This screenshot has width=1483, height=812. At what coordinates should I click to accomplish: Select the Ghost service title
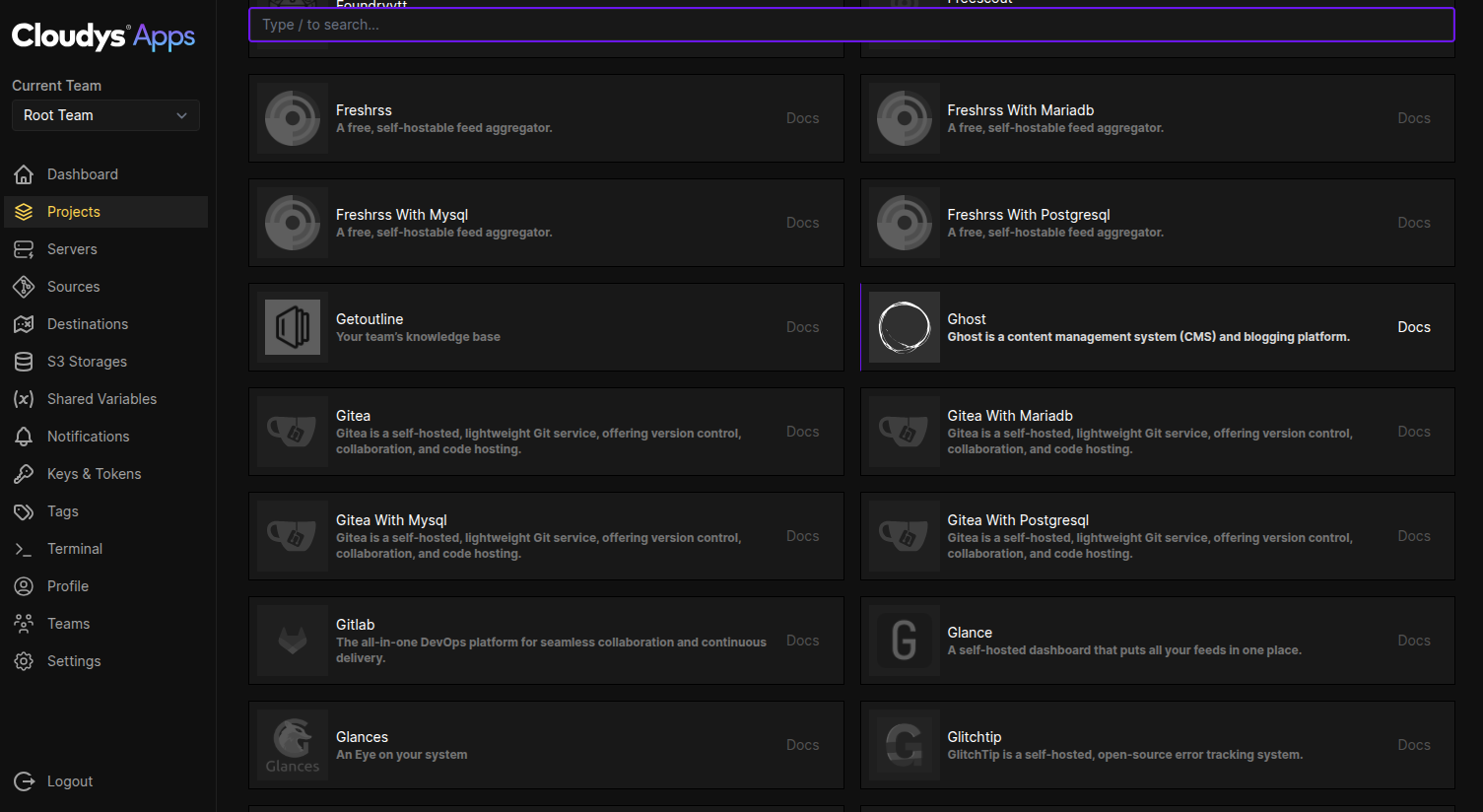click(x=967, y=319)
